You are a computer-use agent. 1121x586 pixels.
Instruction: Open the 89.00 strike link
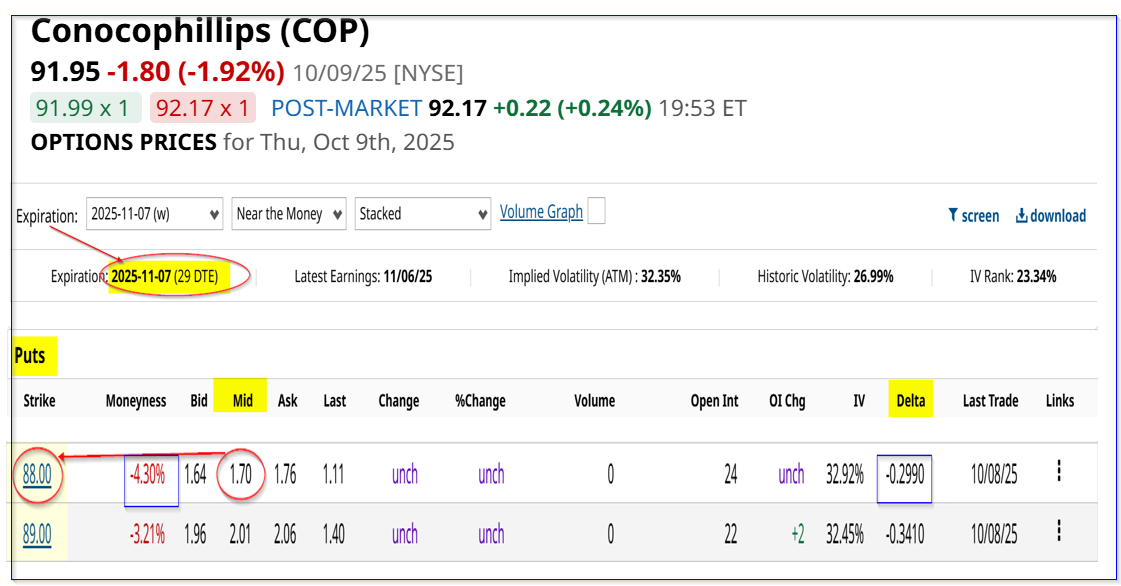(x=37, y=534)
